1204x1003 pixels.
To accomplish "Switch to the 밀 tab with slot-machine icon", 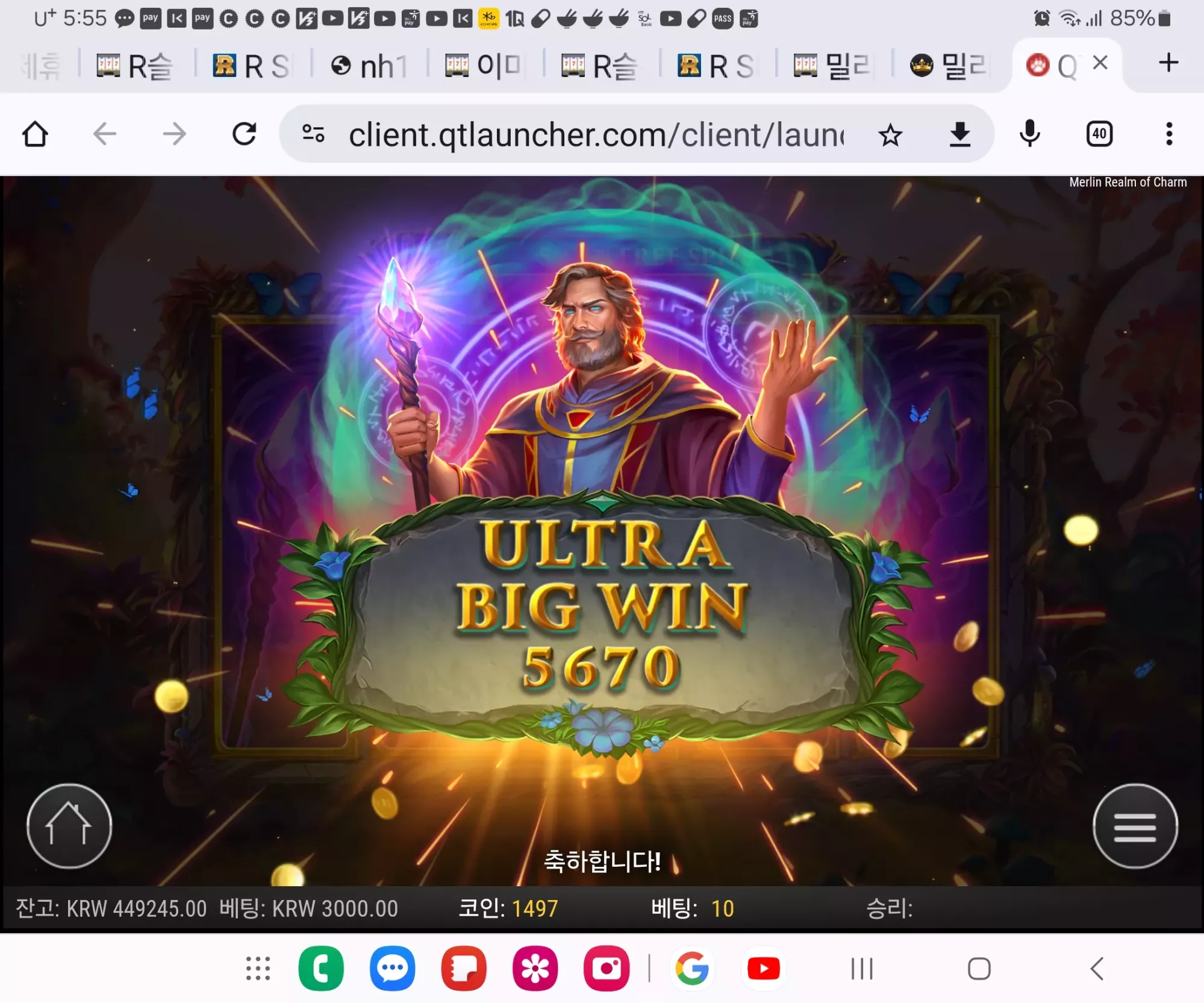I will click(x=833, y=65).
